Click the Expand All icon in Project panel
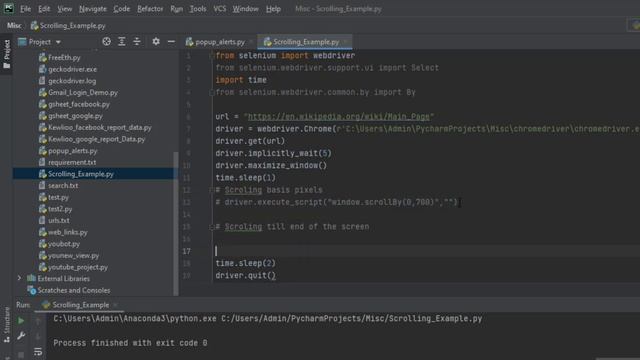 pos(122,42)
